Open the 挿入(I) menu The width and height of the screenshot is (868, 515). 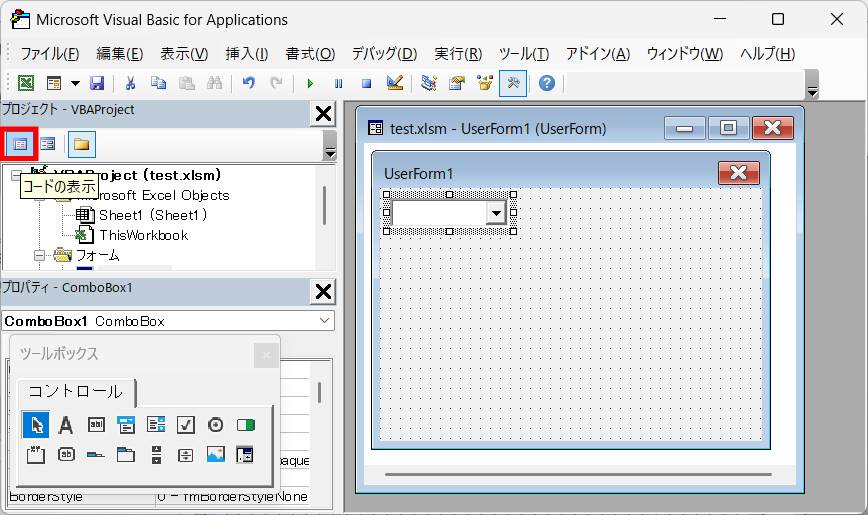247,54
